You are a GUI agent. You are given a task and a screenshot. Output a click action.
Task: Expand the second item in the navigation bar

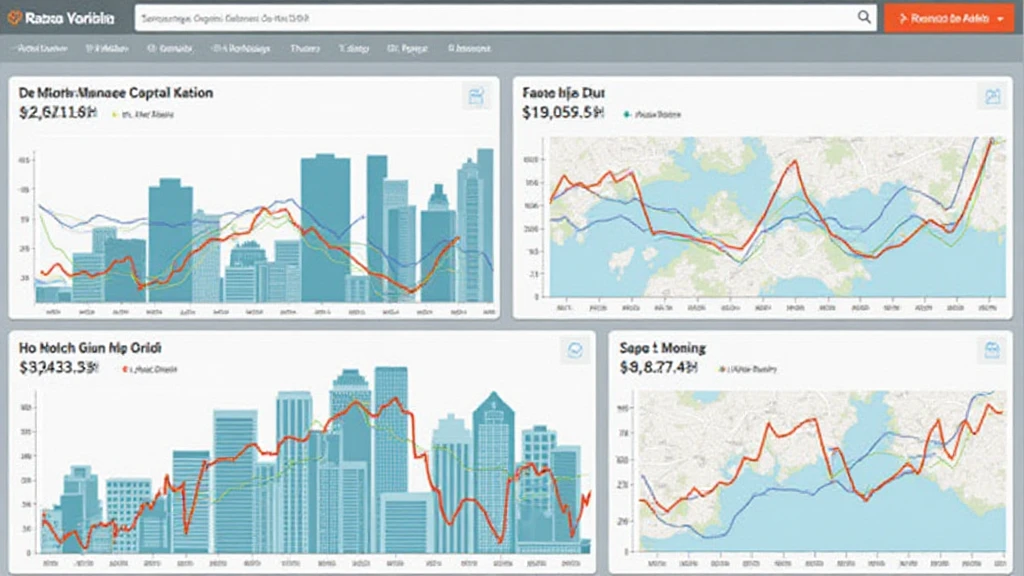[107, 47]
